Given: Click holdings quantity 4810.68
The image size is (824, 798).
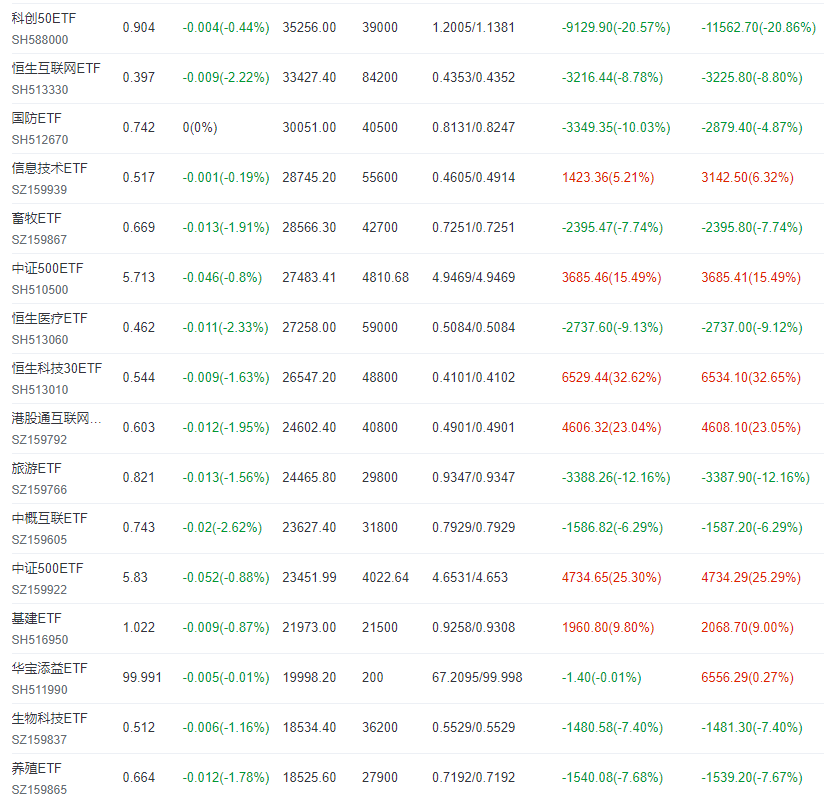Looking at the screenshot, I should (385, 277).
